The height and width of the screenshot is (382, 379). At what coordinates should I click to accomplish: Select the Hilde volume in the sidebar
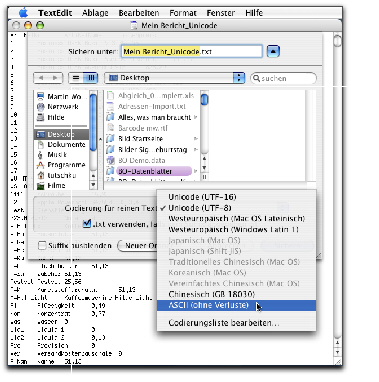pos(60,117)
